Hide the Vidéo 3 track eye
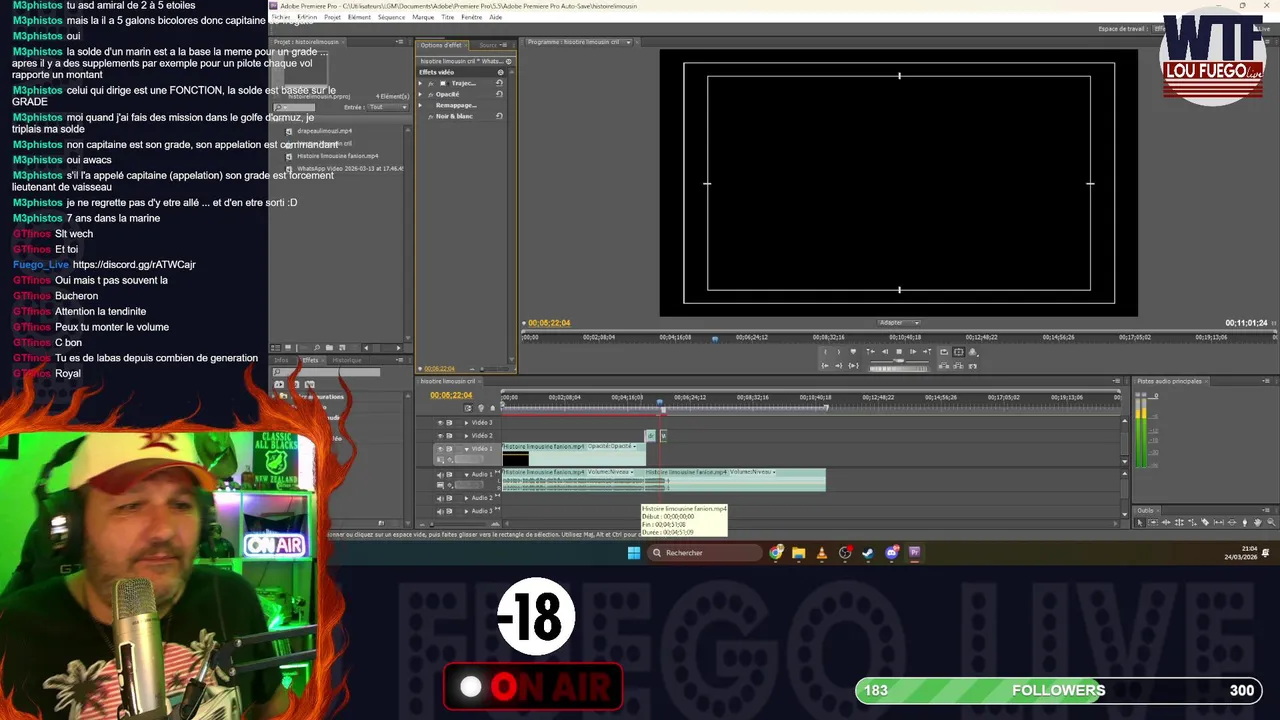This screenshot has width=1280, height=720. coord(440,423)
